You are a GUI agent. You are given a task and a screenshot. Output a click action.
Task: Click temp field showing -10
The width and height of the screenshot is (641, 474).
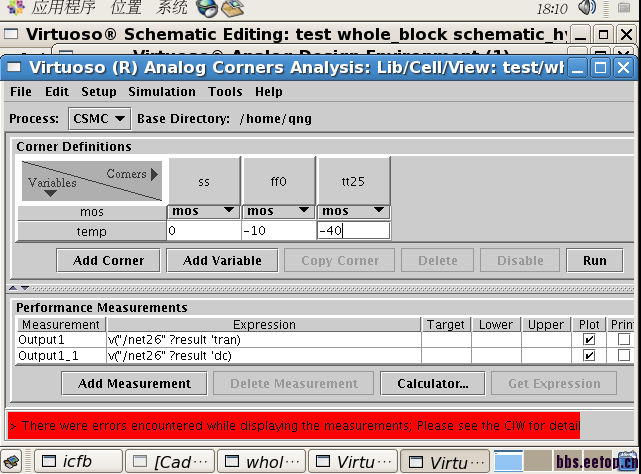279,231
